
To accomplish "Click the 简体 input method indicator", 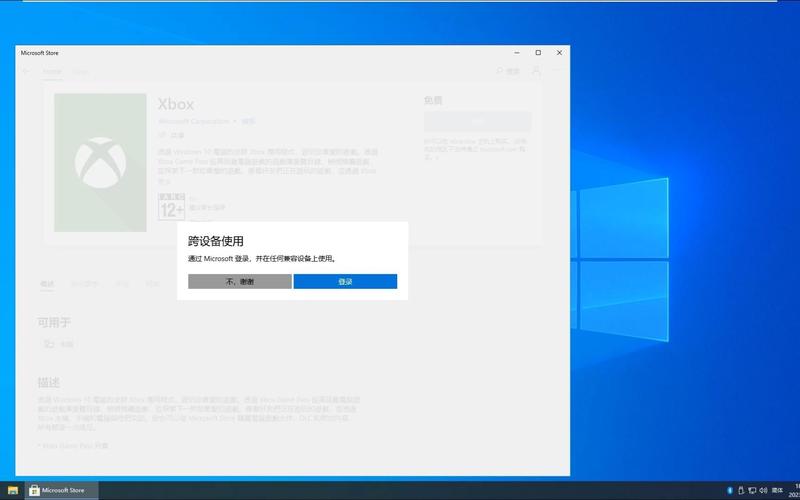I will point(777,490).
